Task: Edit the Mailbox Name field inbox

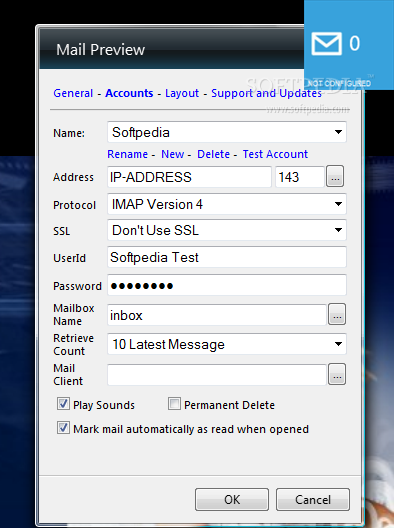Action: pyautogui.click(x=217, y=315)
